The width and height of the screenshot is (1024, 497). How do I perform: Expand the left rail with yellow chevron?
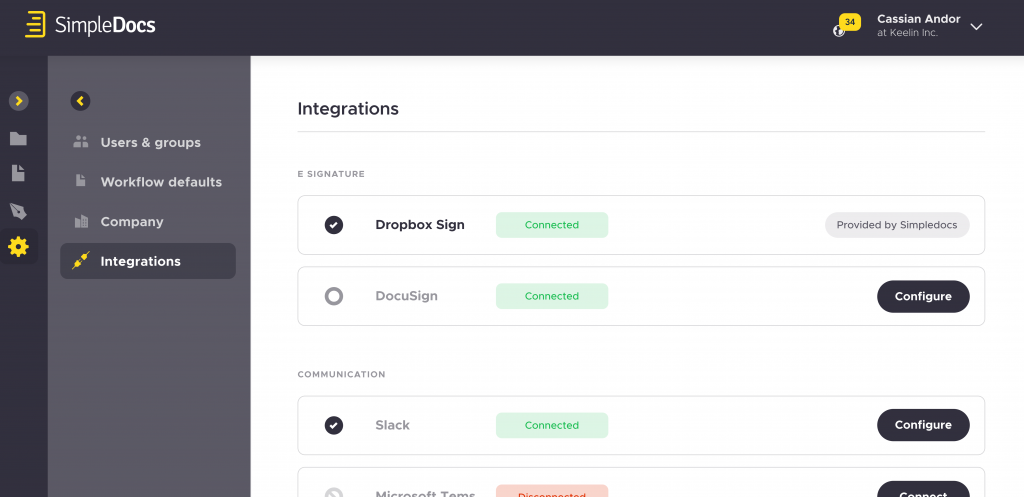click(18, 101)
